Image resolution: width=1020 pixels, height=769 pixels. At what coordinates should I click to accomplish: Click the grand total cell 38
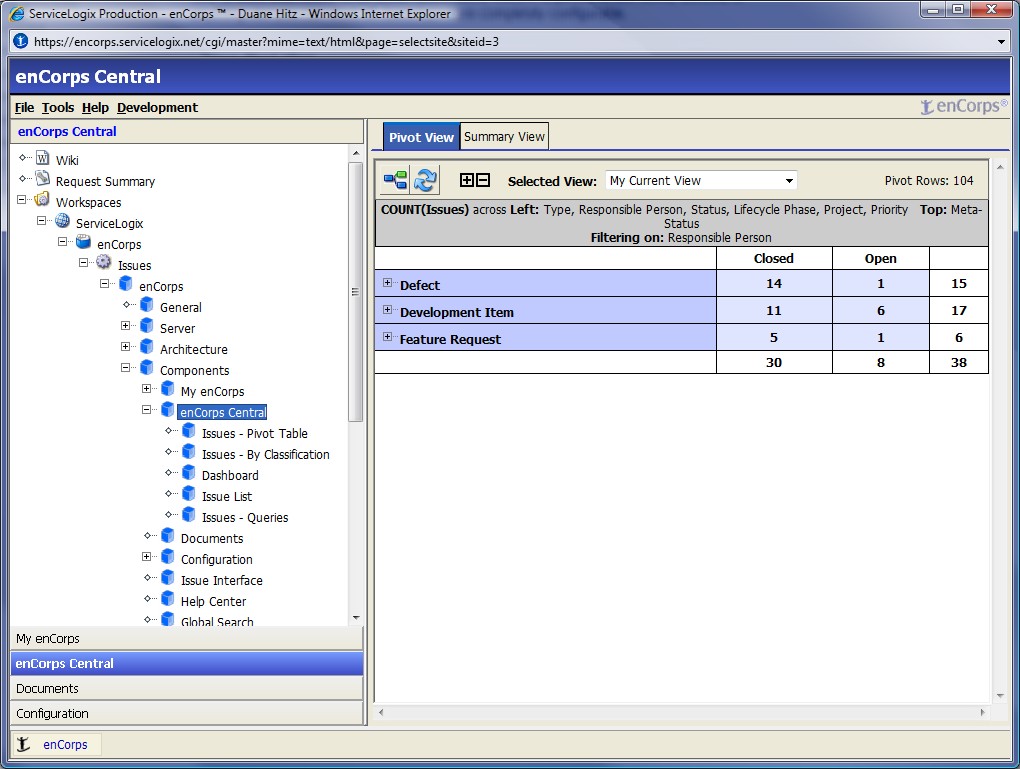(x=959, y=362)
